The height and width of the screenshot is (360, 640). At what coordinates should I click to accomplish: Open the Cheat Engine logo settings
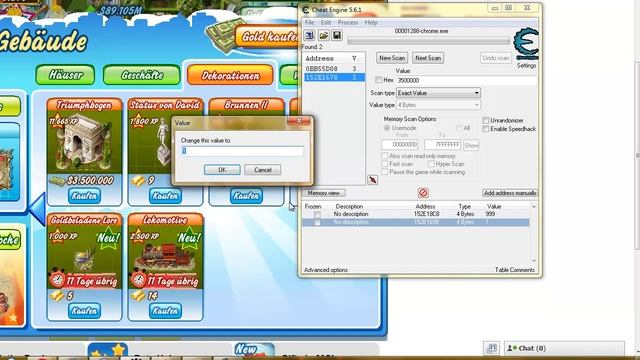pyautogui.click(x=527, y=44)
